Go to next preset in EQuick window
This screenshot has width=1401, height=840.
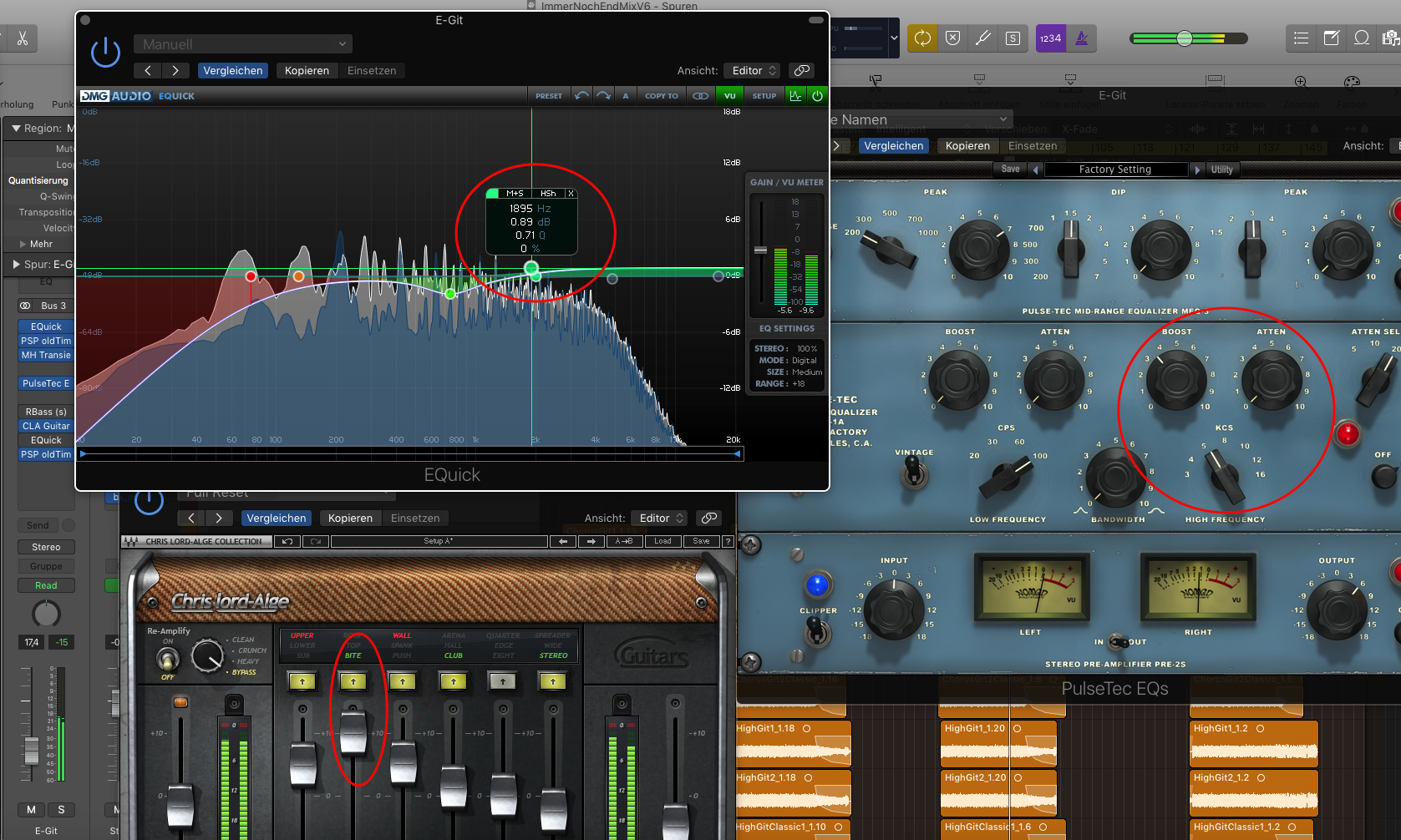175,71
